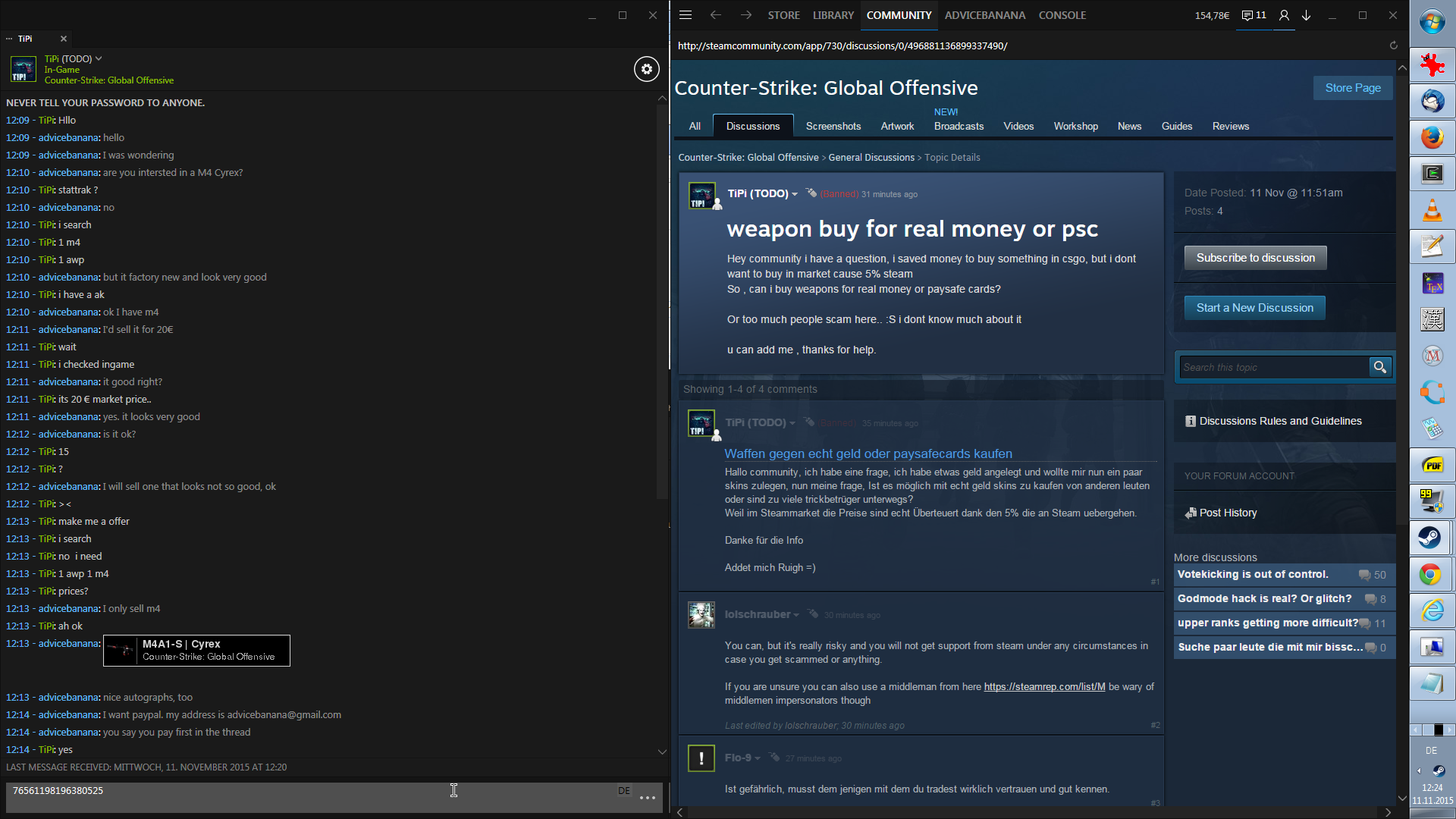Expand the lolschrauber user dropdown arrow
The width and height of the screenshot is (1456, 819).
point(796,615)
